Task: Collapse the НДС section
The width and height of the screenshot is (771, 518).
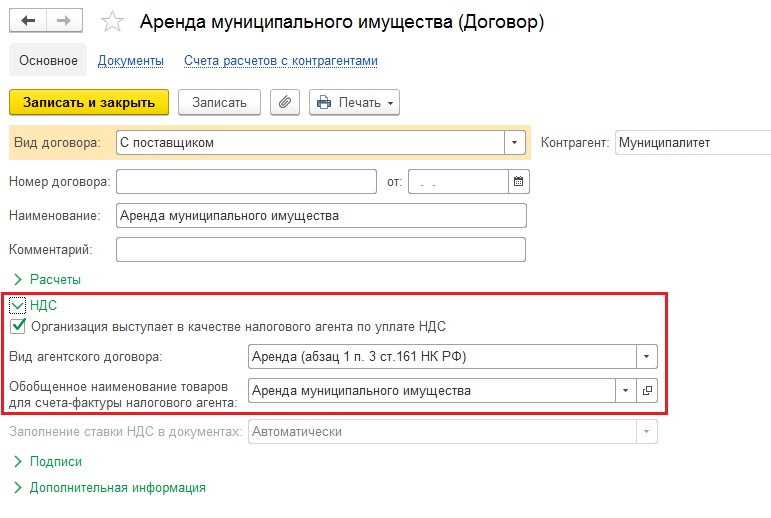Action: click(x=18, y=306)
